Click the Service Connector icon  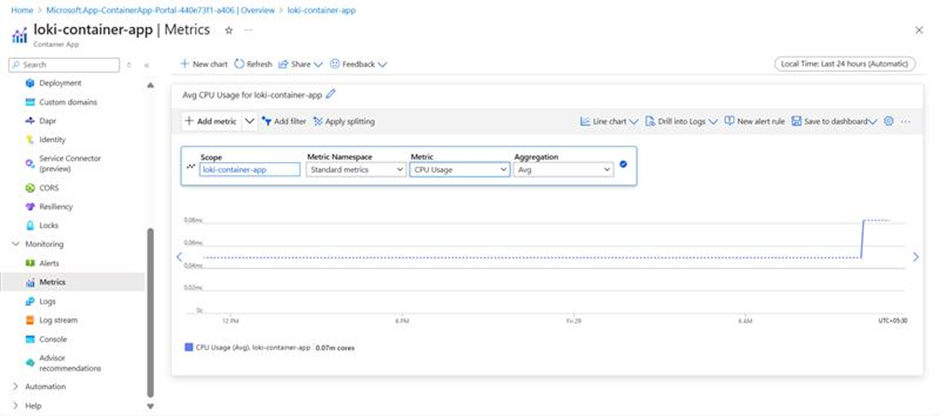point(30,163)
